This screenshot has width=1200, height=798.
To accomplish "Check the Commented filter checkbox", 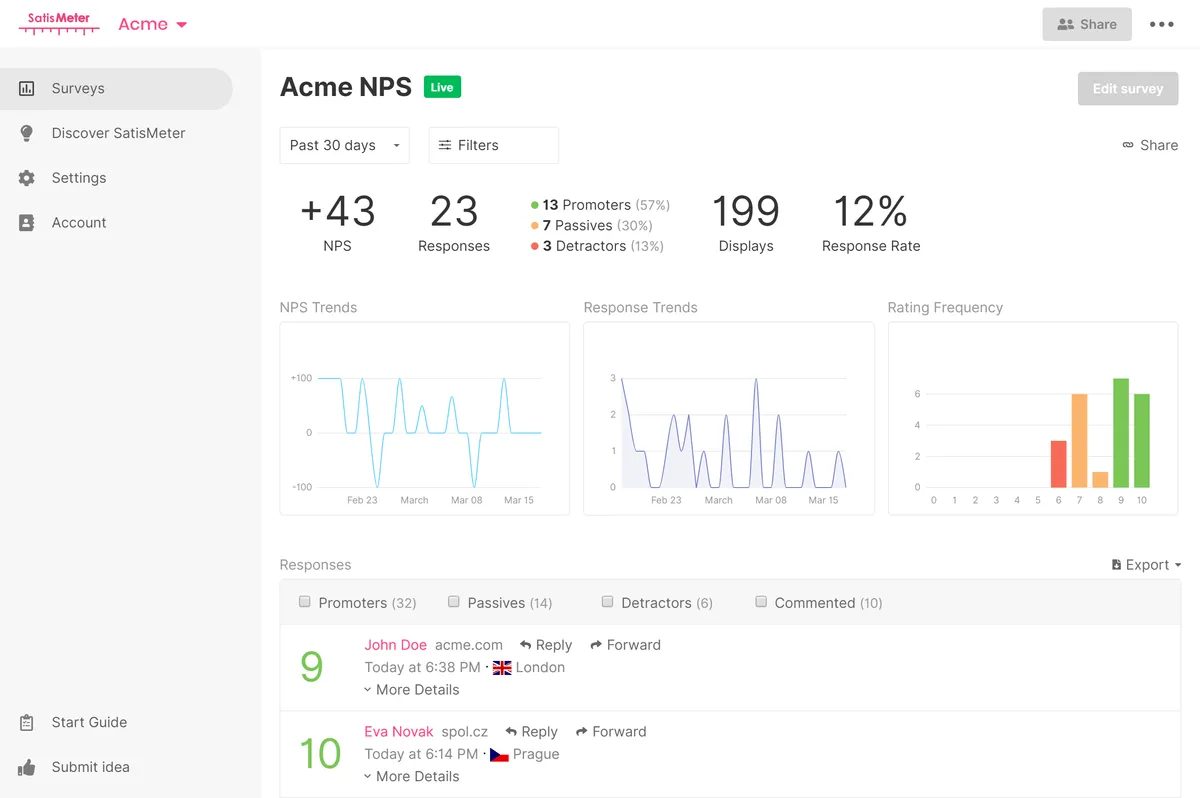I will click(x=761, y=602).
